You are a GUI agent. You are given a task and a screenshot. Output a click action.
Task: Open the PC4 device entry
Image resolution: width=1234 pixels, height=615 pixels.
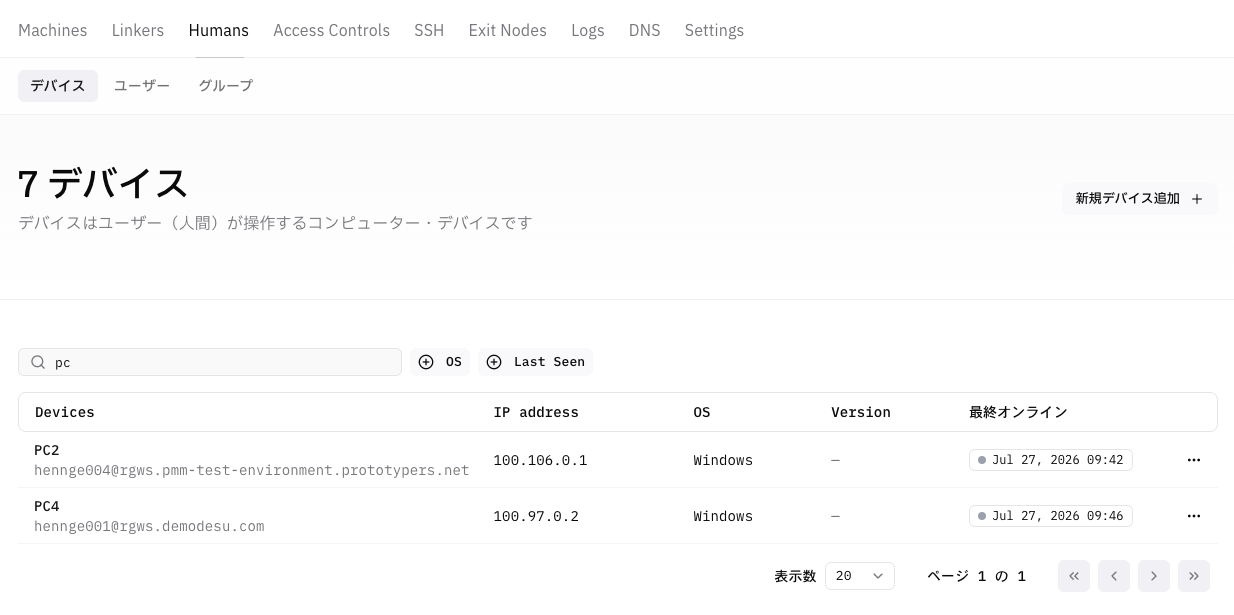(47, 506)
